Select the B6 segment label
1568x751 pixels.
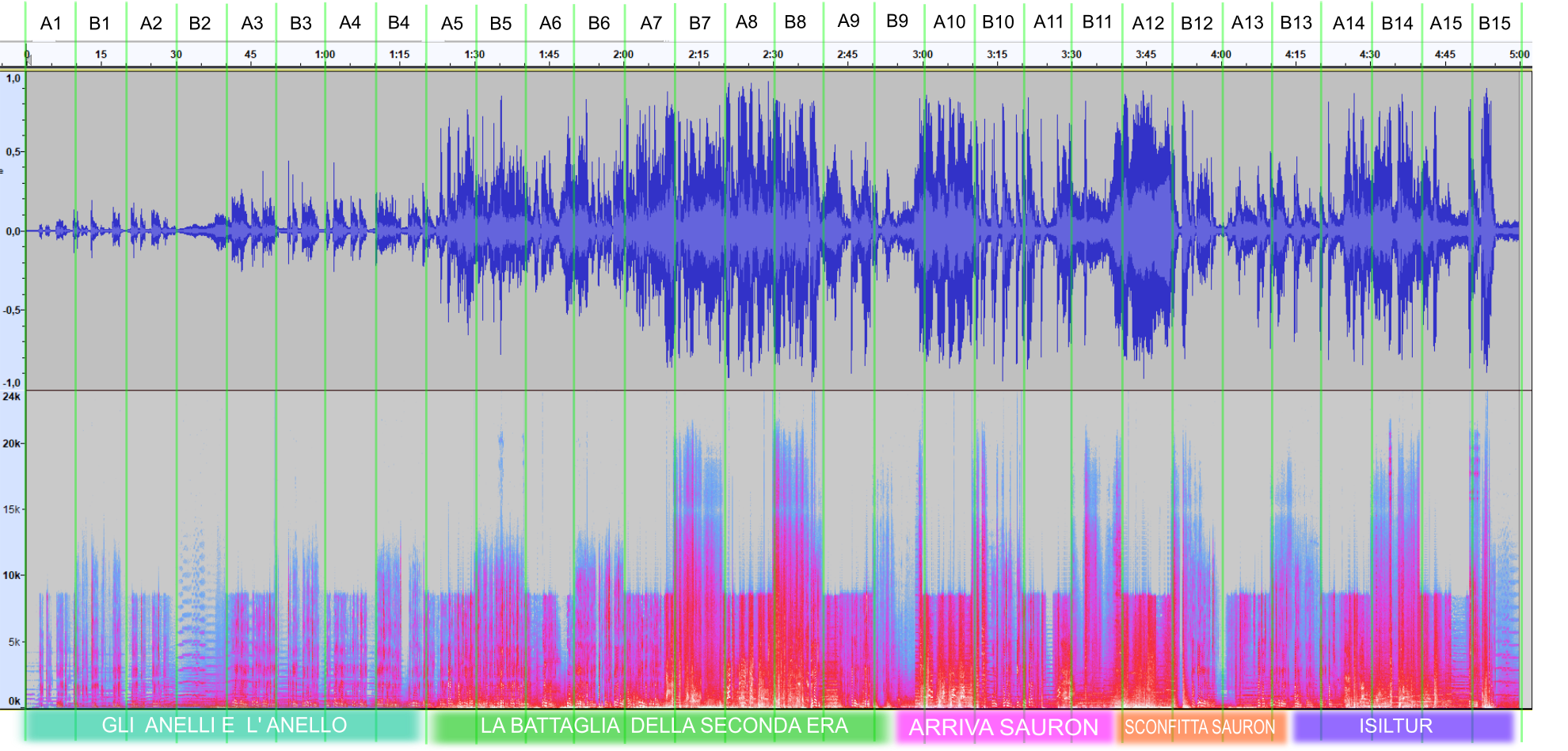pos(599,24)
